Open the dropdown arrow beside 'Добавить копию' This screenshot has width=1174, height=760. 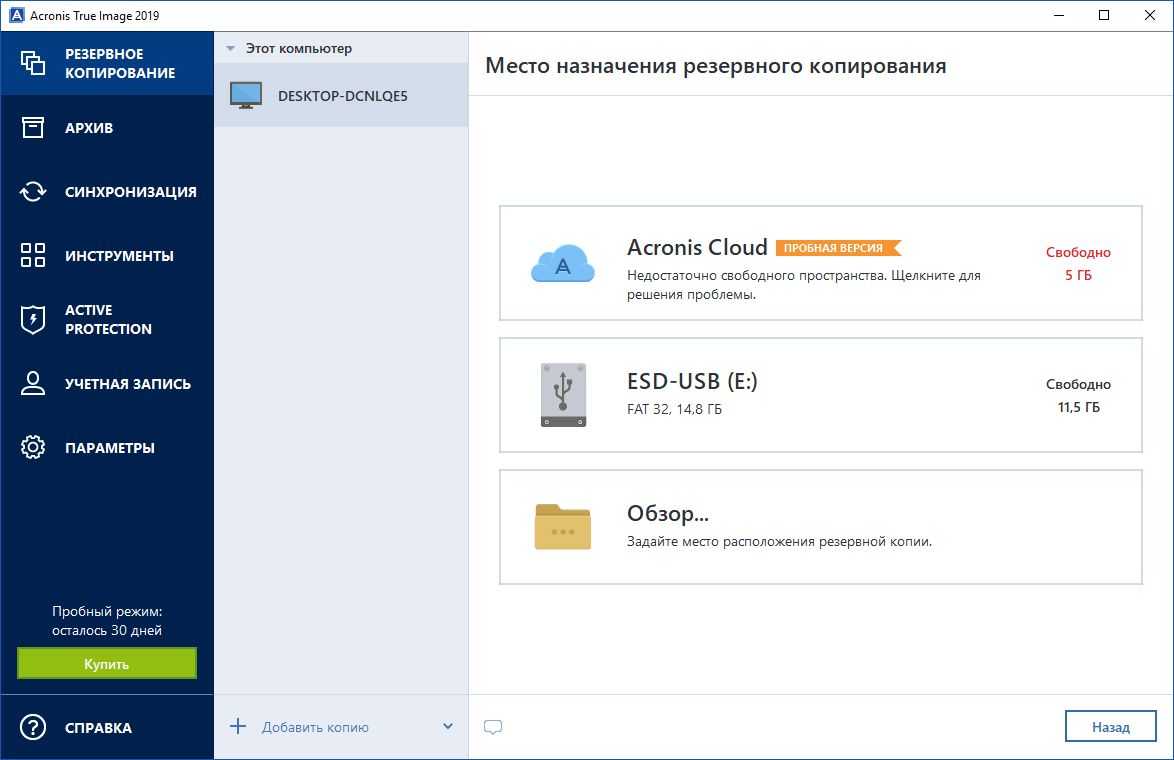point(448,727)
